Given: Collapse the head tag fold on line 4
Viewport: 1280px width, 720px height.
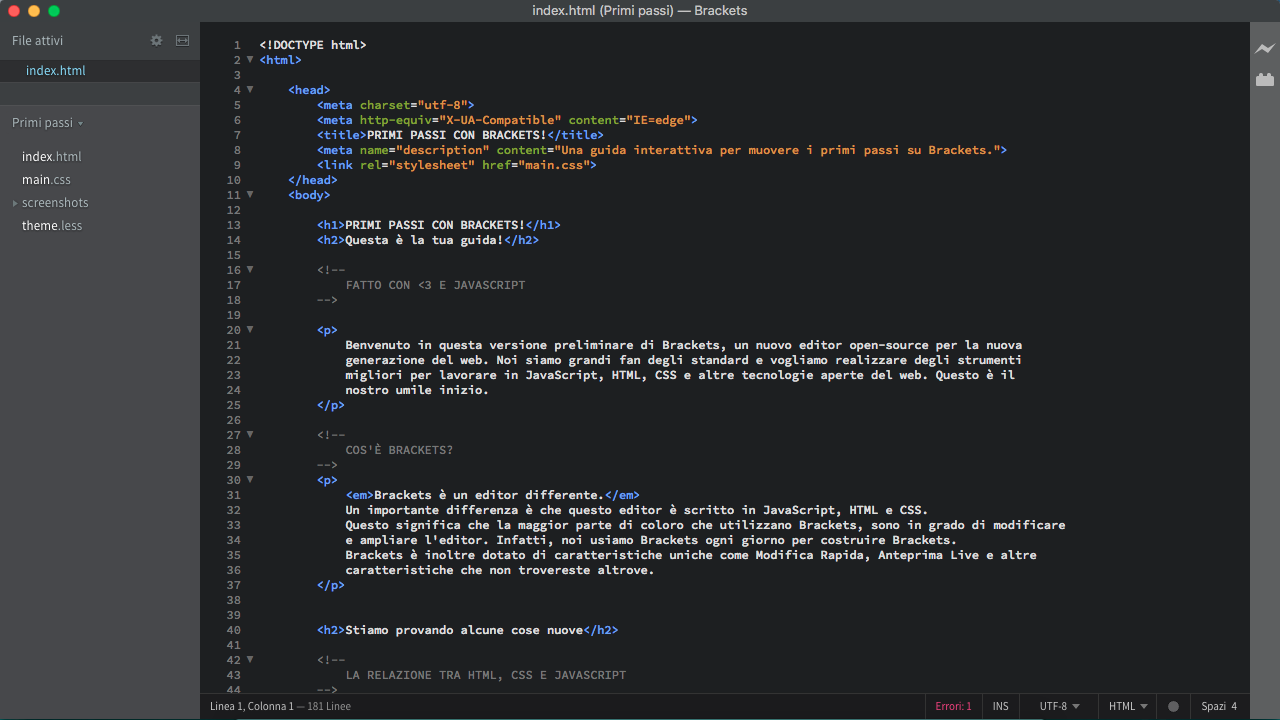Looking at the screenshot, I should (250, 90).
